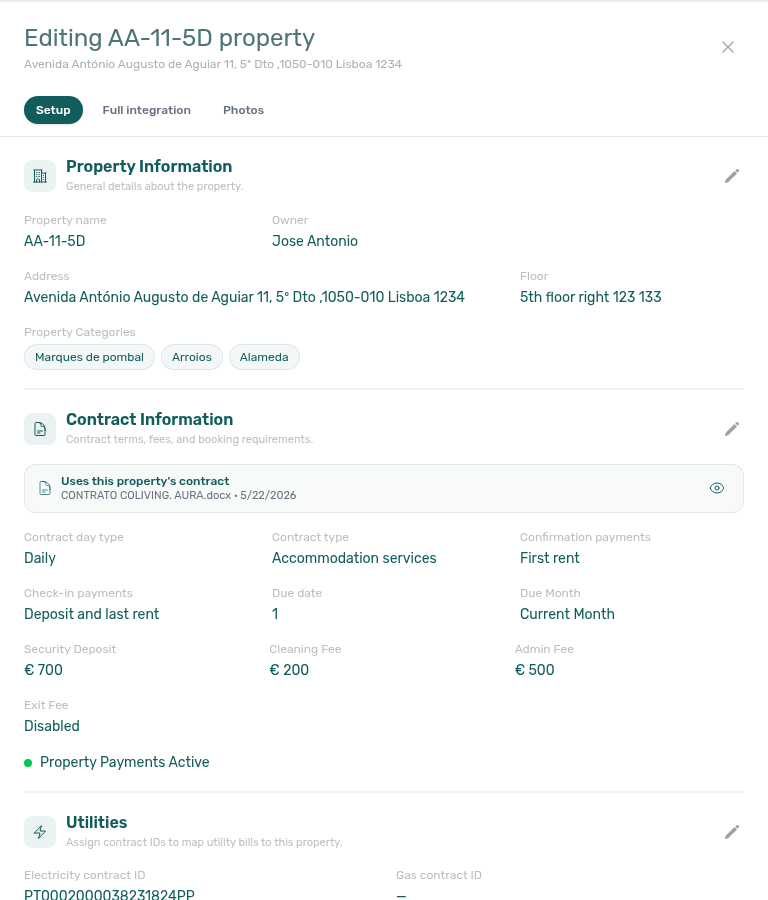Edit Utilities section with pencil icon
Screen dimensions: 768x900
tap(732, 832)
